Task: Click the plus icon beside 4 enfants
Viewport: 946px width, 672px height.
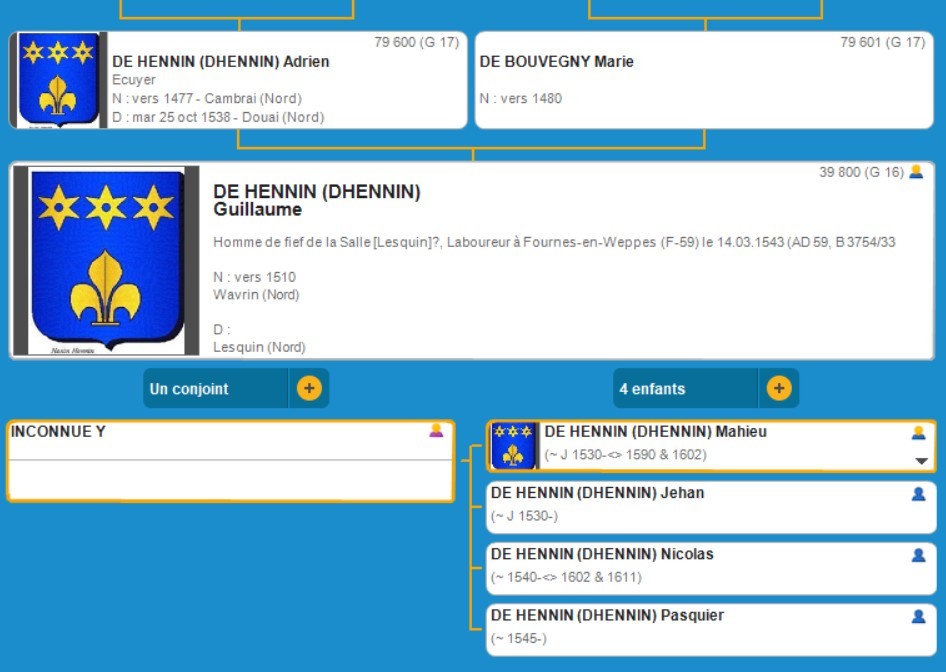Action: (778, 389)
